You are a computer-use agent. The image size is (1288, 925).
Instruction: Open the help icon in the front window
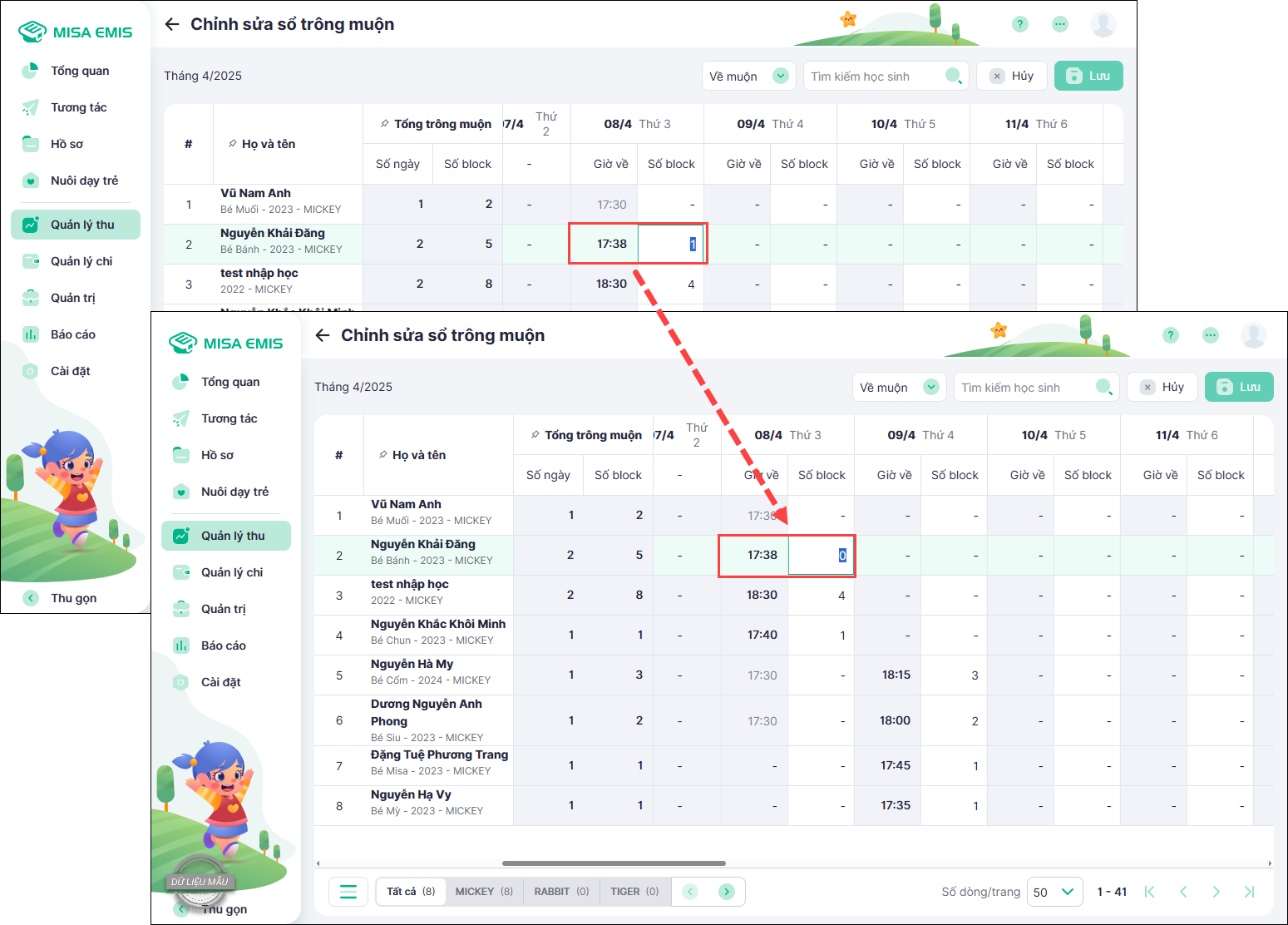coord(1171,335)
